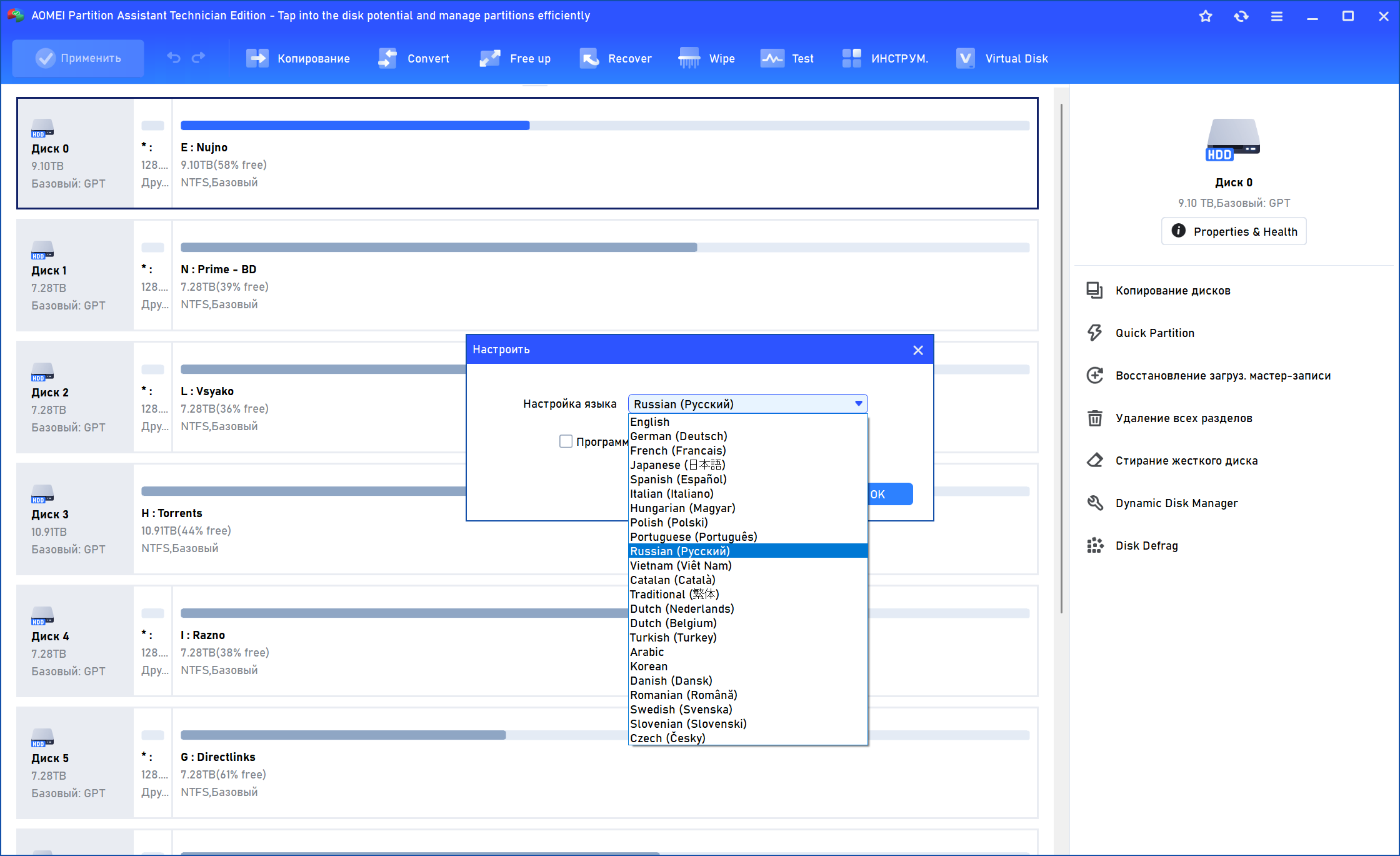Open the hamburger menu in the title bar
1400x856 pixels.
(x=1277, y=16)
